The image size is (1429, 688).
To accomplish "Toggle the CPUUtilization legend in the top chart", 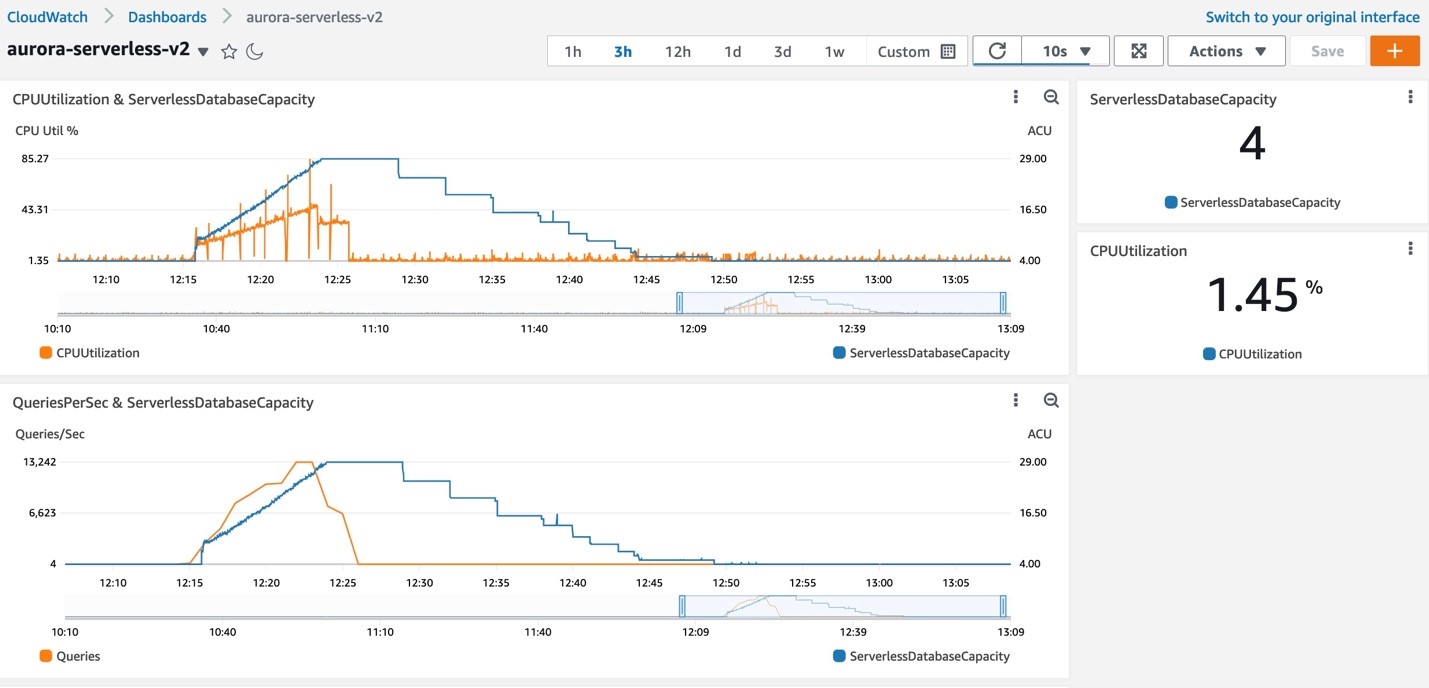I will (x=95, y=353).
